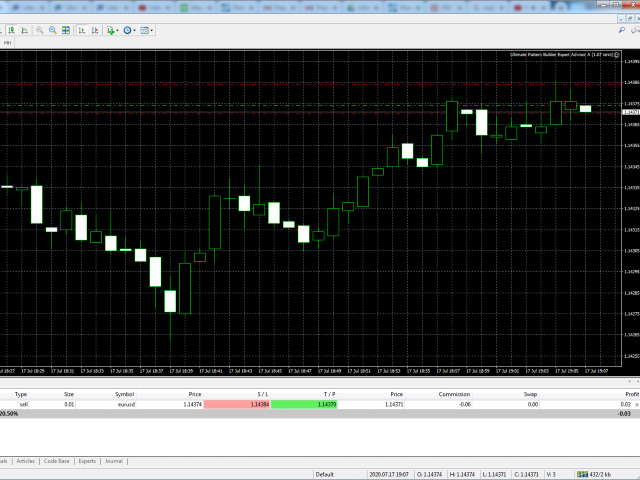
Task: Click the take profit value 1.14370
Action: coord(304,404)
